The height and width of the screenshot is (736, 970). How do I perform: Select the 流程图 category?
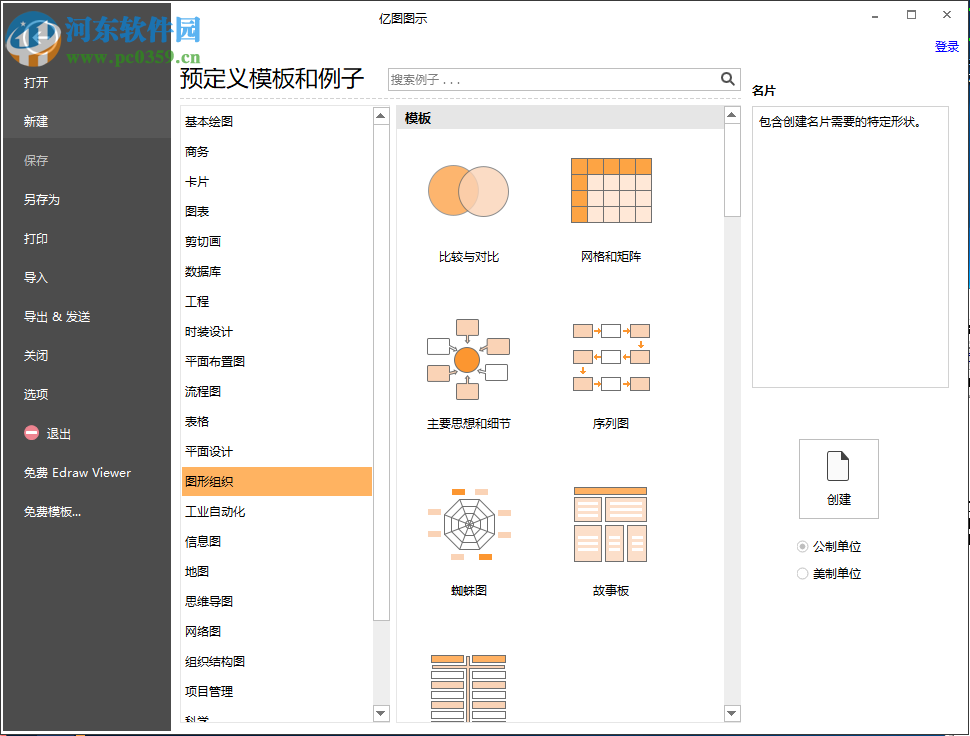point(204,391)
